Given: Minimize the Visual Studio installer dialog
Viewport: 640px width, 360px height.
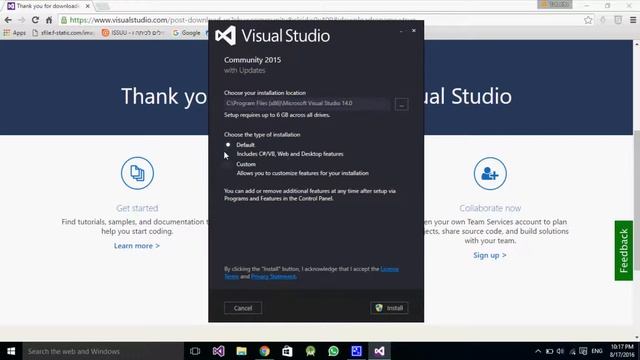Looking at the screenshot, I should (x=401, y=31).
